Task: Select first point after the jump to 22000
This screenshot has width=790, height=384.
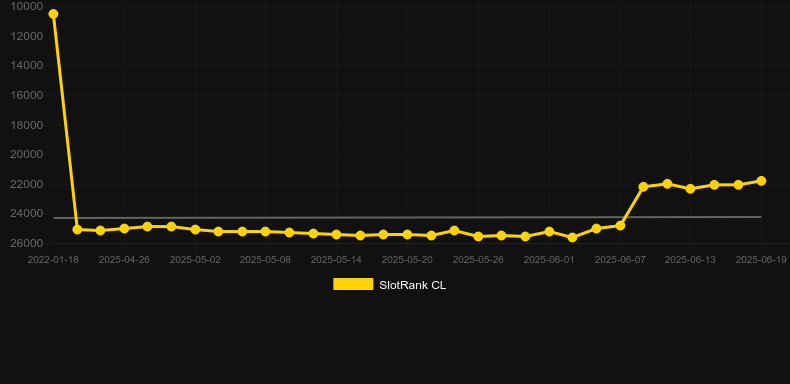Action: [x=643, y=186]
